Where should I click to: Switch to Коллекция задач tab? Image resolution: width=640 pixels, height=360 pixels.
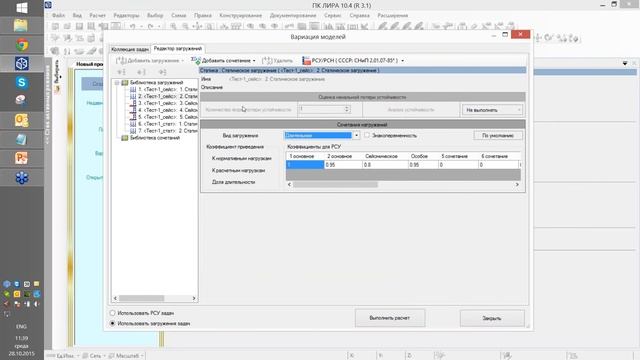[x=130, y=49]
